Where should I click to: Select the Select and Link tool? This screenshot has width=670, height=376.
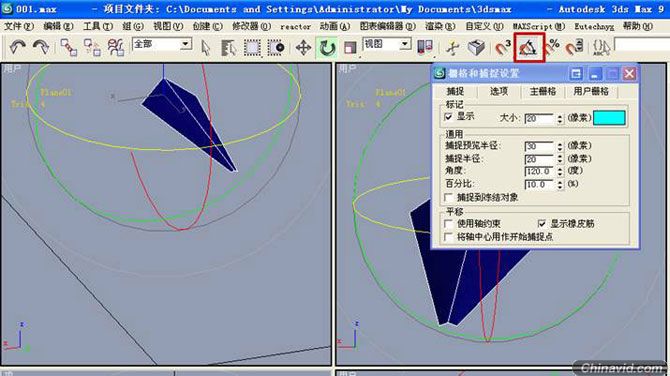point(68,47)
